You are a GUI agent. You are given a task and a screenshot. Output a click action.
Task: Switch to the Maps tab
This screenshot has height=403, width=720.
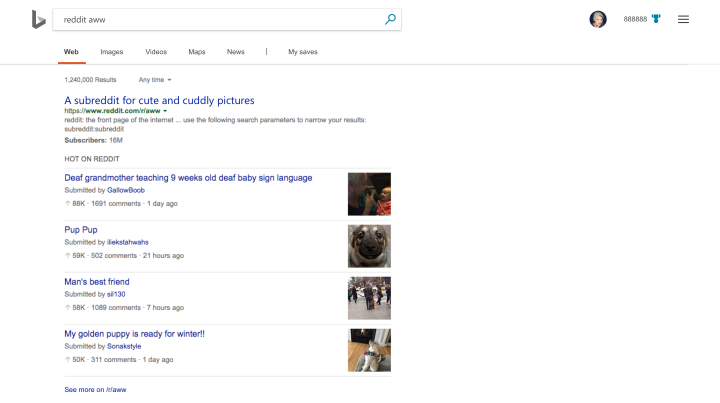(197, 52)
